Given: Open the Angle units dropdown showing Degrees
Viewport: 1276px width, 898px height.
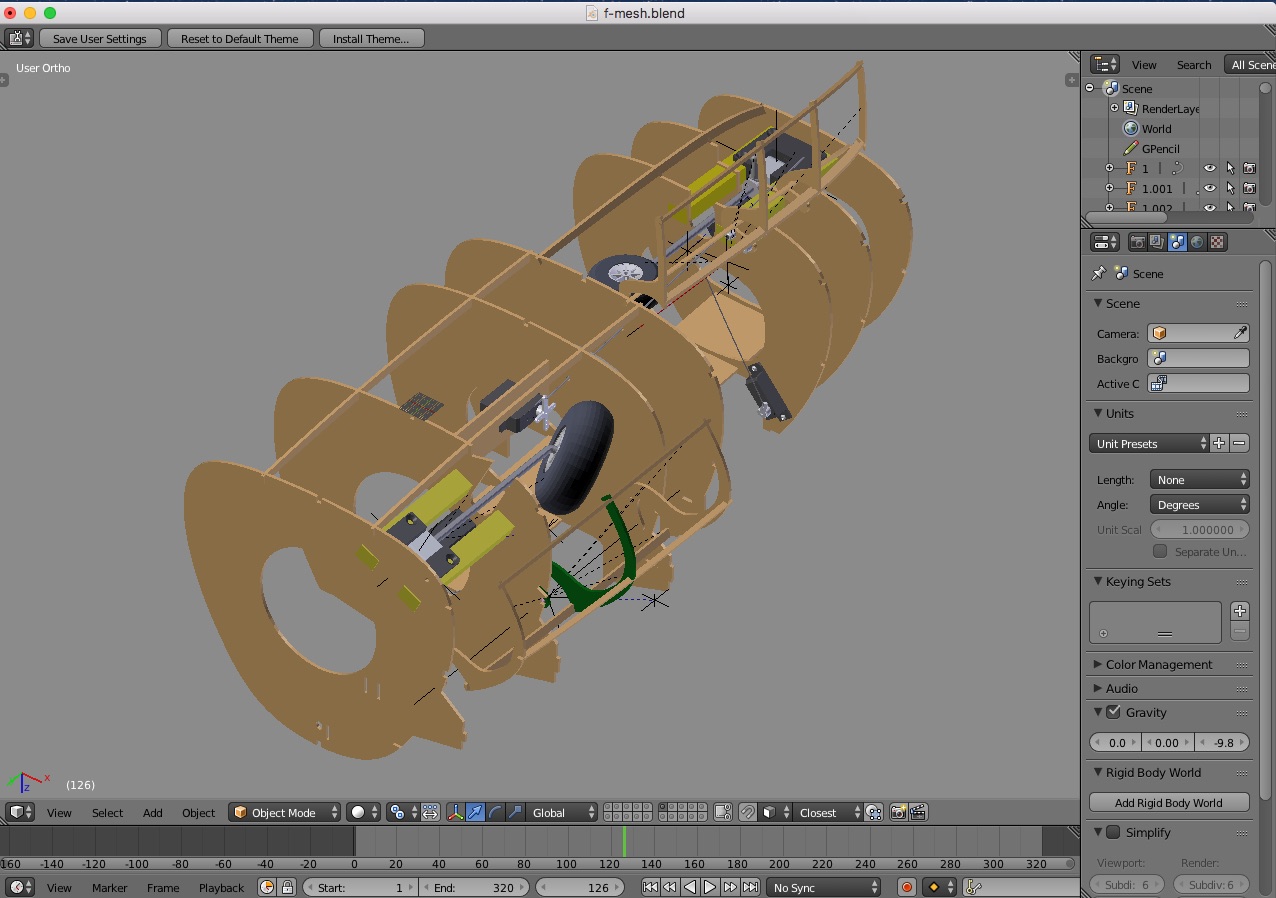Looking at the screenshot, I should coord(1199,505).
